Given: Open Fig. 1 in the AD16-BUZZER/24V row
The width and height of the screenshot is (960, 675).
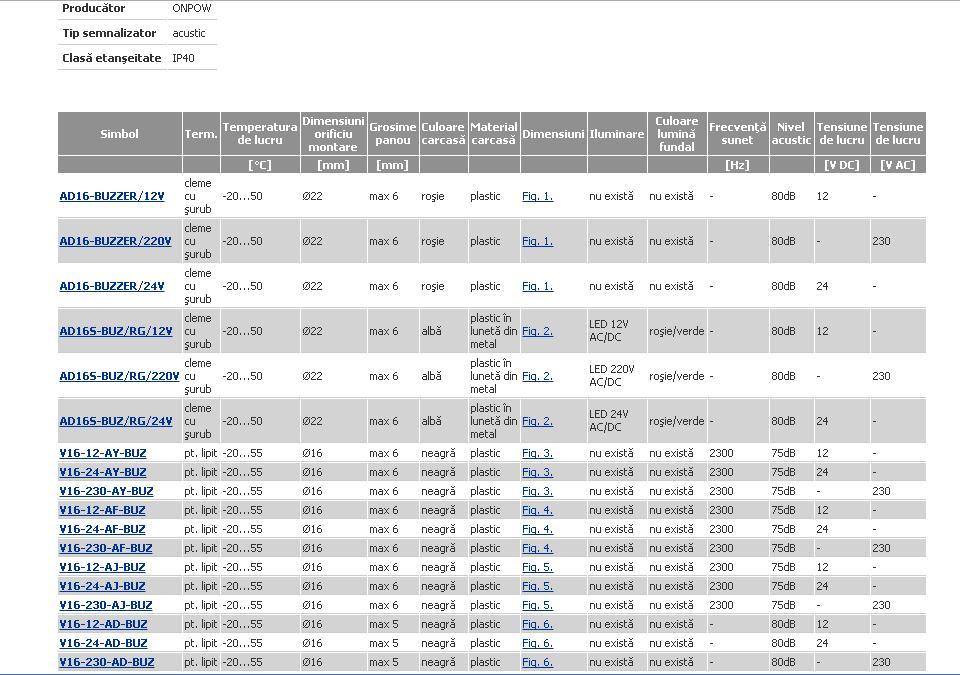Looking at the screenshot, I should 538,286.
